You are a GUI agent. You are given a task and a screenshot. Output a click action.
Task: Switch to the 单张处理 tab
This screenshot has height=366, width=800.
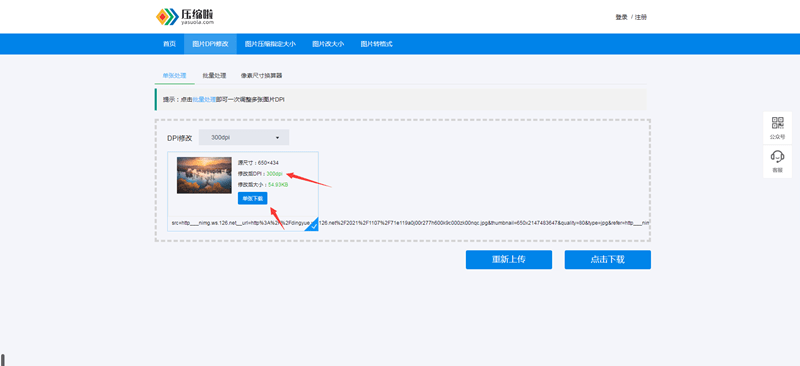click(x=174, y=76)
